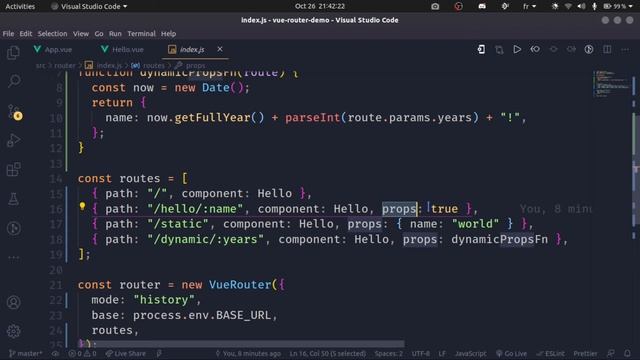The width and height of the screenshot is (640, 360).
Task: Toggle Go Live server in status bar
Action: pos(511,353)
